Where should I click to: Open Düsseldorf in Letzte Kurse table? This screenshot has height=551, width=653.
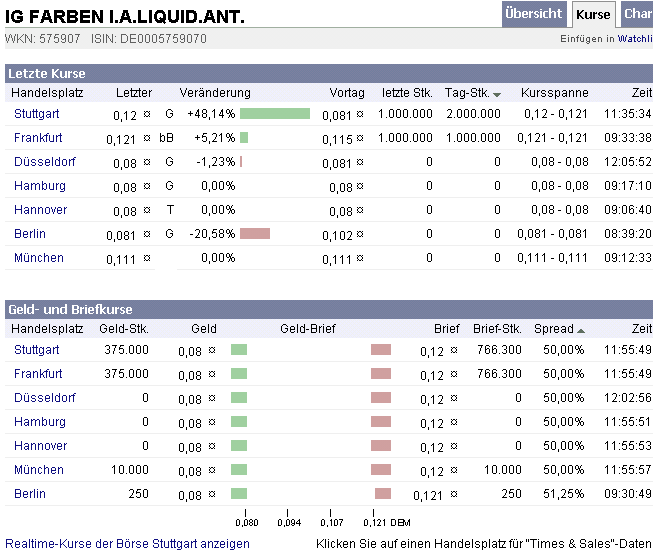coord(45,162)
